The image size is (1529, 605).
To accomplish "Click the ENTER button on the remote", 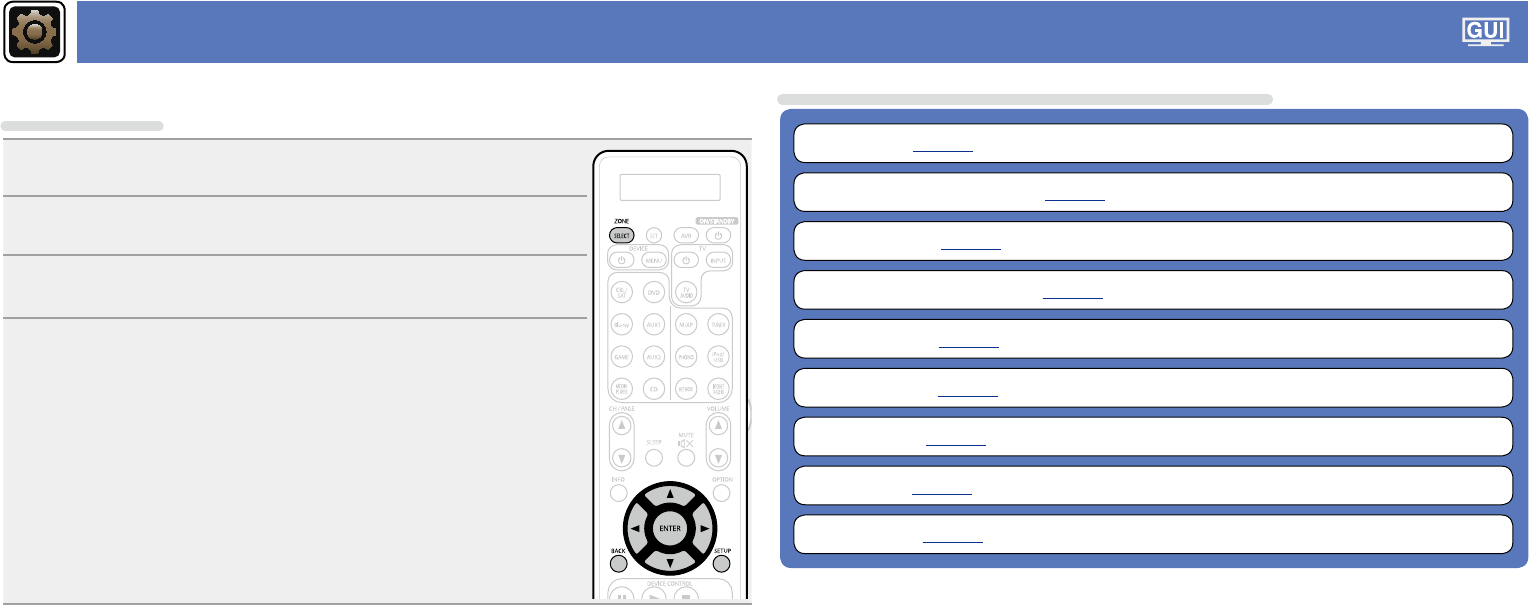I will (x=668, y=527).
